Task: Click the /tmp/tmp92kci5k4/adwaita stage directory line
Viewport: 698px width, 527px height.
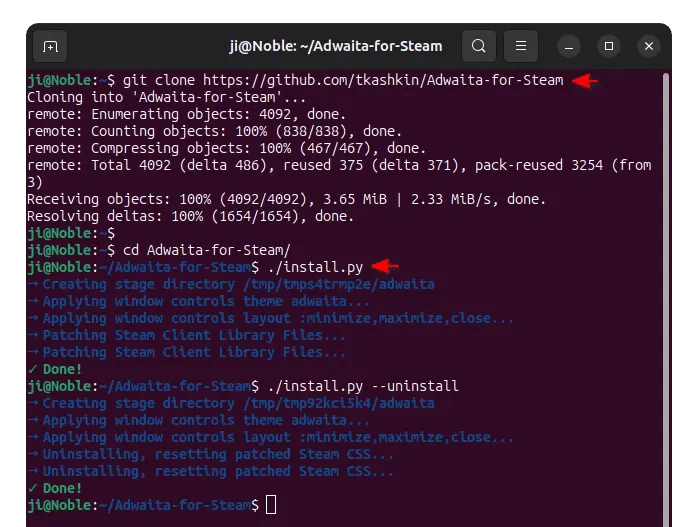Action: [231, 403]
